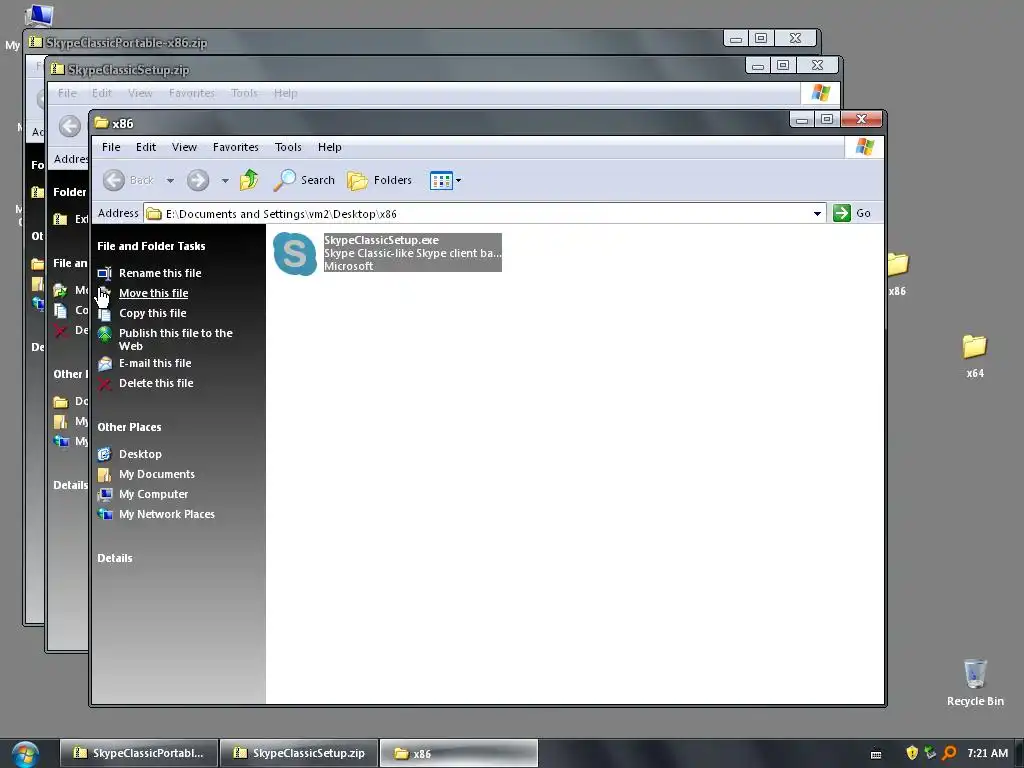The image size is (1024, 768).
Task: Click Rename this file
Action: tap(160, 273)
